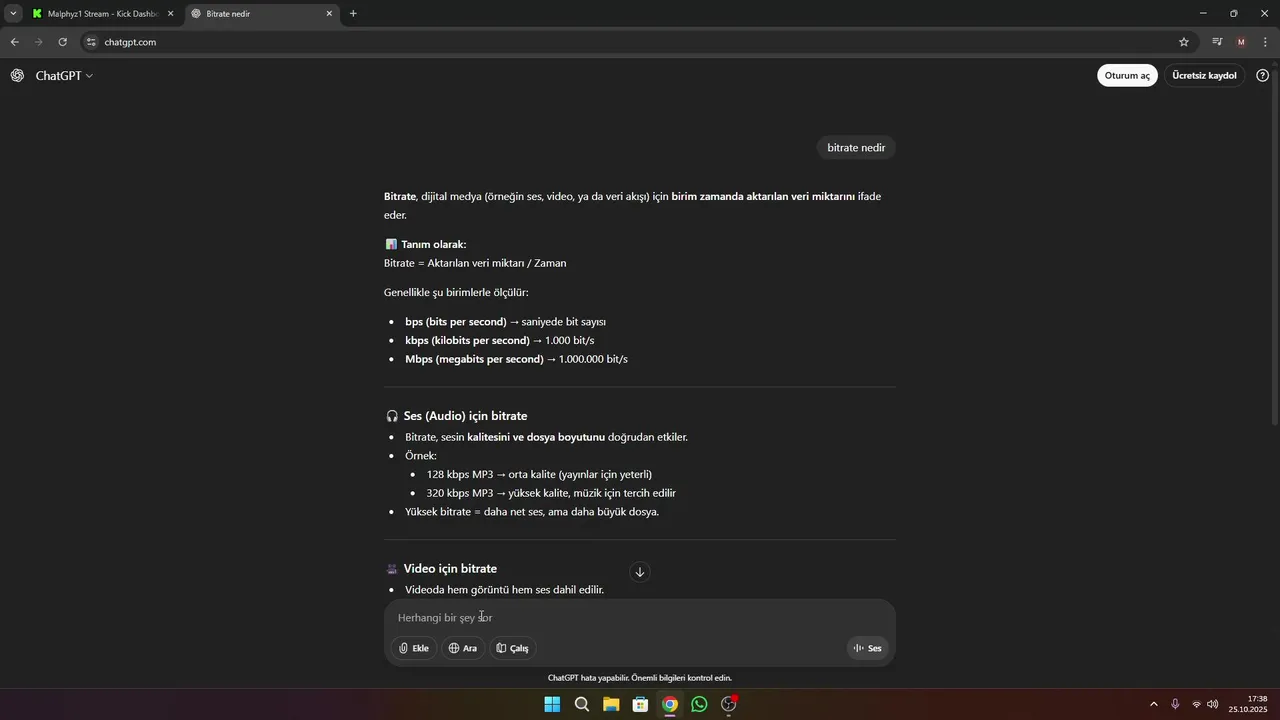Open the app with red notification badge in taskbar
The height and width of the screenshot is (720, 1280).
(729, 705)
